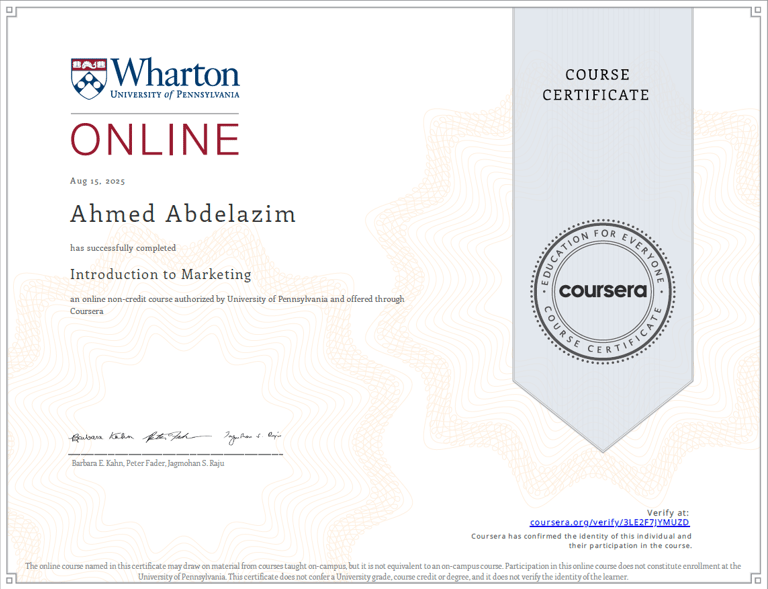
Task: Click 'Coursera has confirmed the identity' statement
Action: tap(581, 541)
